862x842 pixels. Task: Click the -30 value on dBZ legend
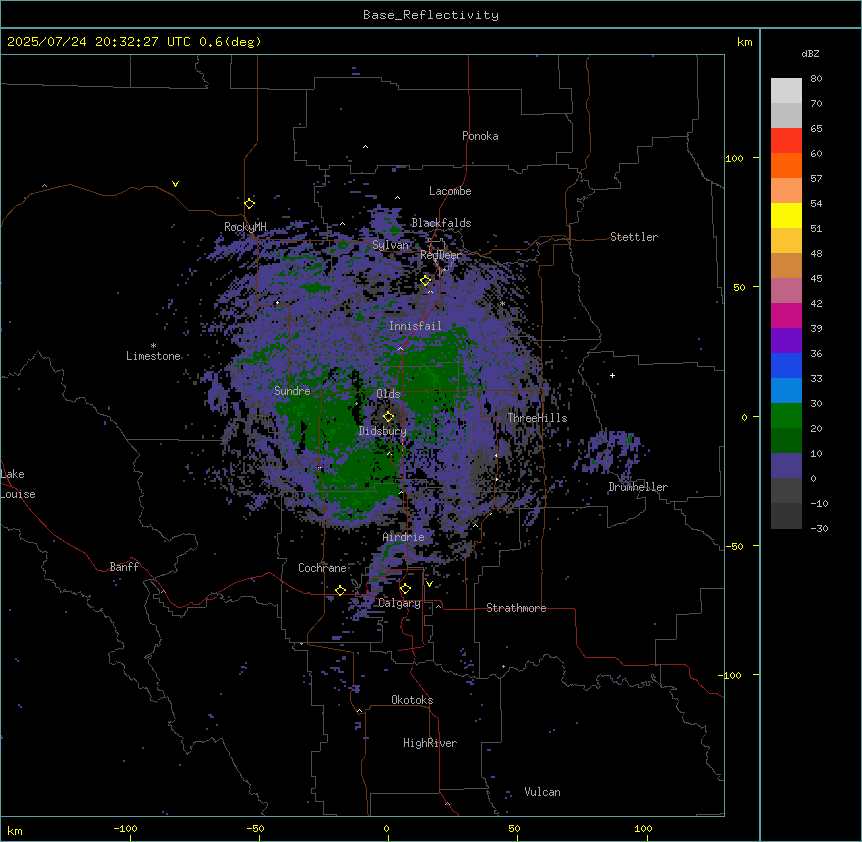click(x=819, y=529)
